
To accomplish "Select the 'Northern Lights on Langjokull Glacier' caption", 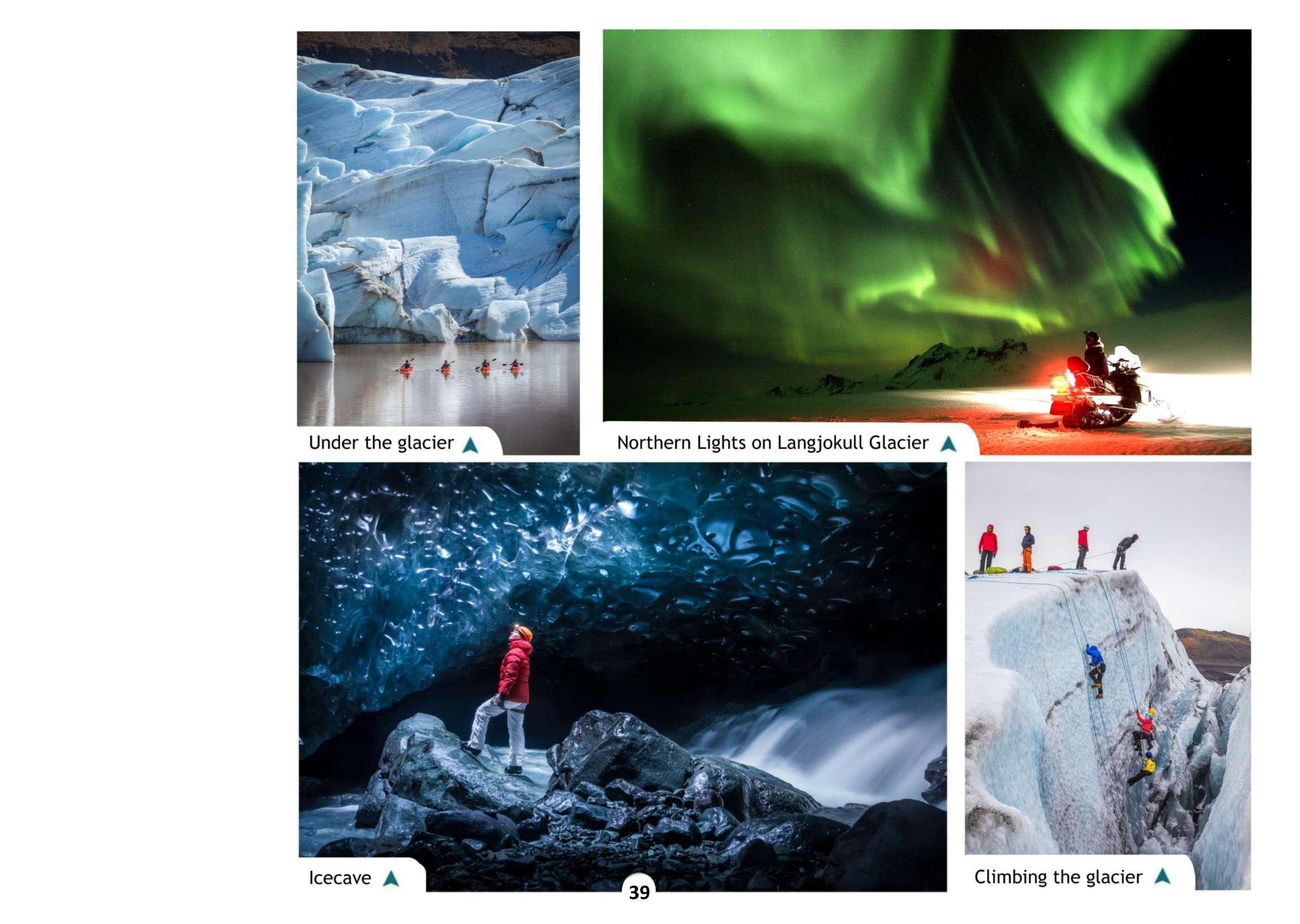I will click(x=773, y=443).
